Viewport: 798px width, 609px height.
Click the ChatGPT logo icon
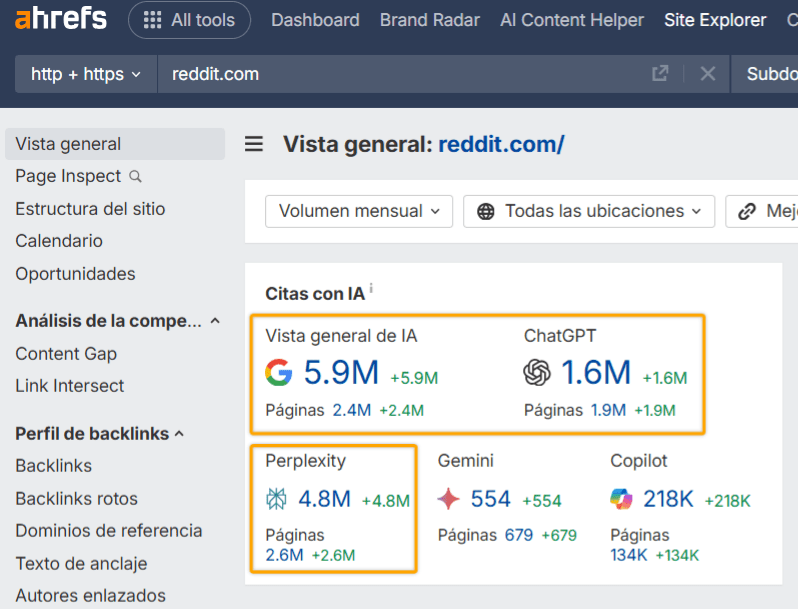tap(537, 373)
